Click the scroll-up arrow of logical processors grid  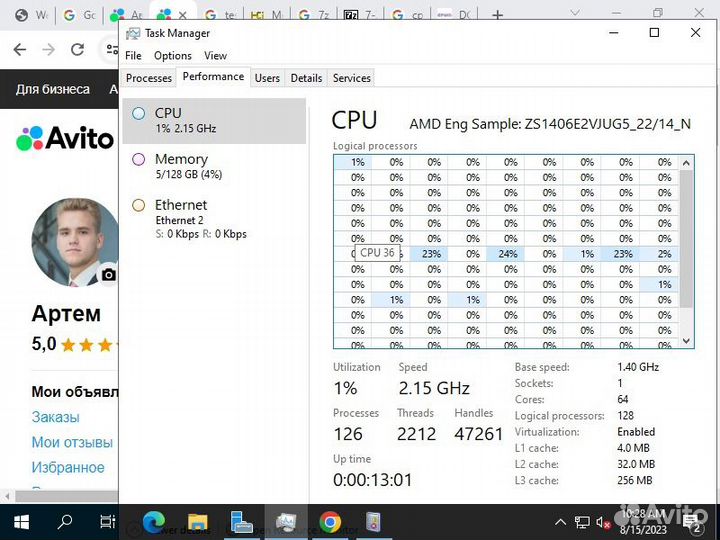point(686,163)
